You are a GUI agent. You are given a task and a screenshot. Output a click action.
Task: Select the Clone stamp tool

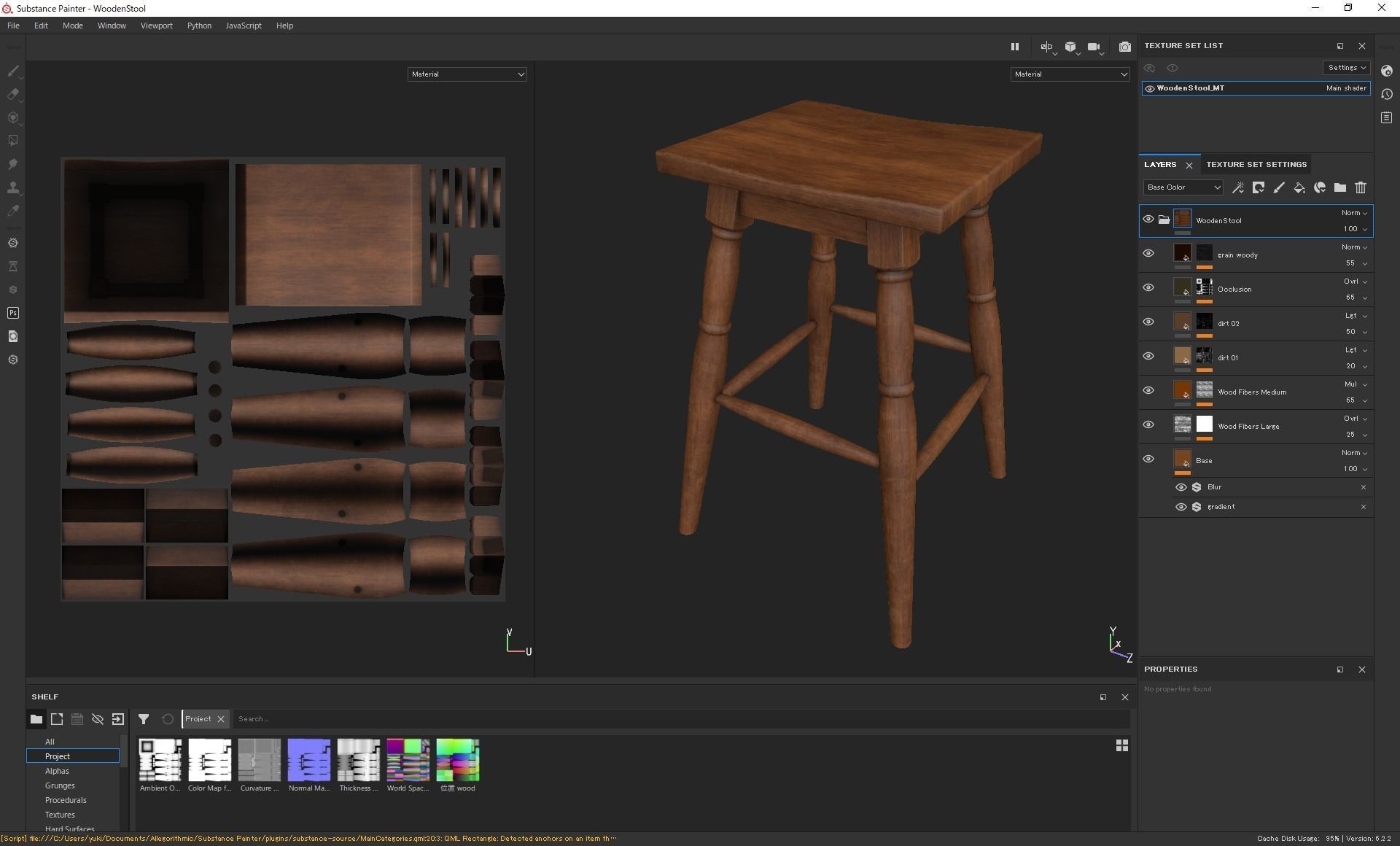click(x=13, y=187)
